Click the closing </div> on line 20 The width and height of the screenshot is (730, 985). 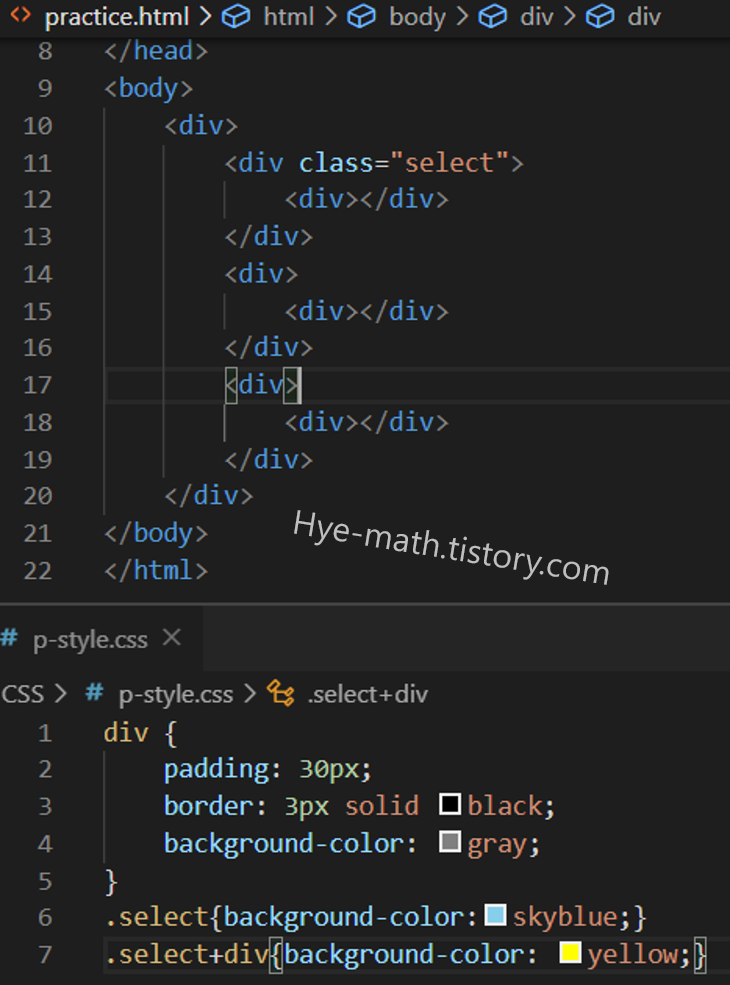[x=209, y=496]
